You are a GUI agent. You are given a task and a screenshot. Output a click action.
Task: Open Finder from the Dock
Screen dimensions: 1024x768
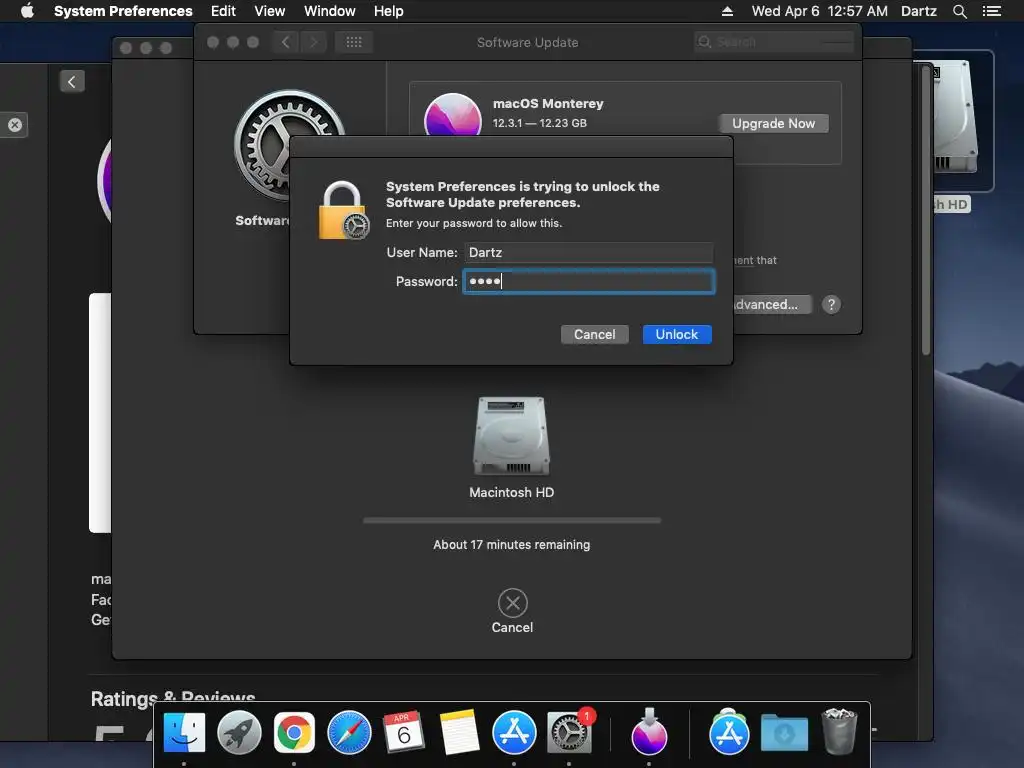click(x=184, y=733)
